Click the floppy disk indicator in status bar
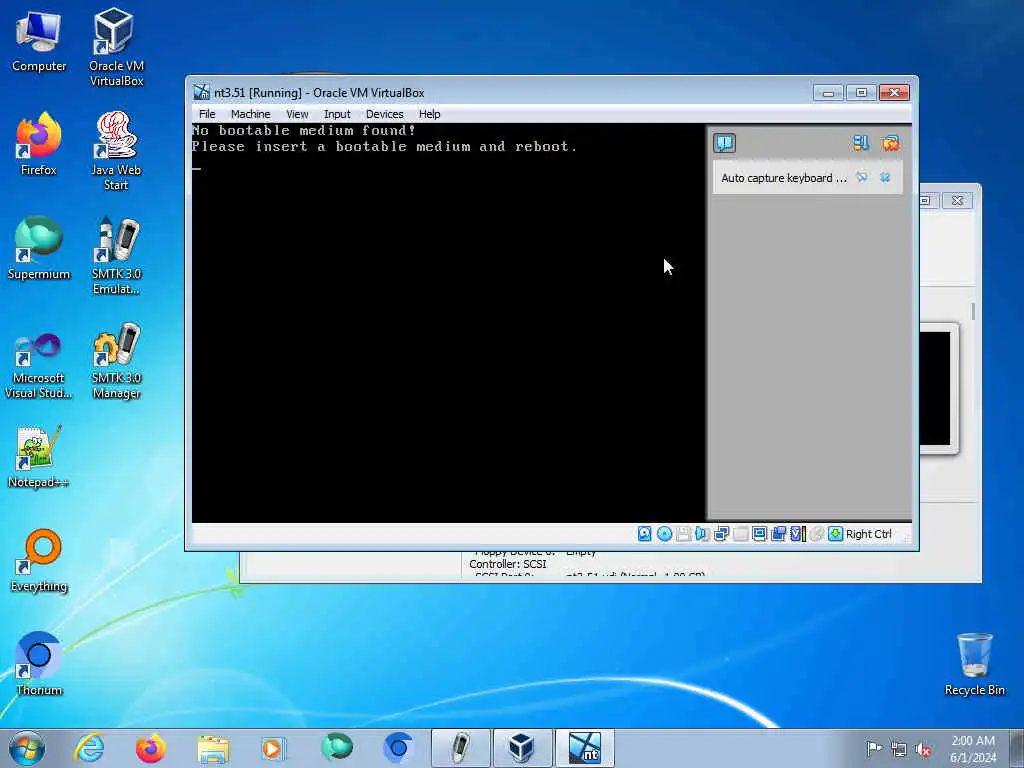1024x768 pixels. click(x=683, y=534)
